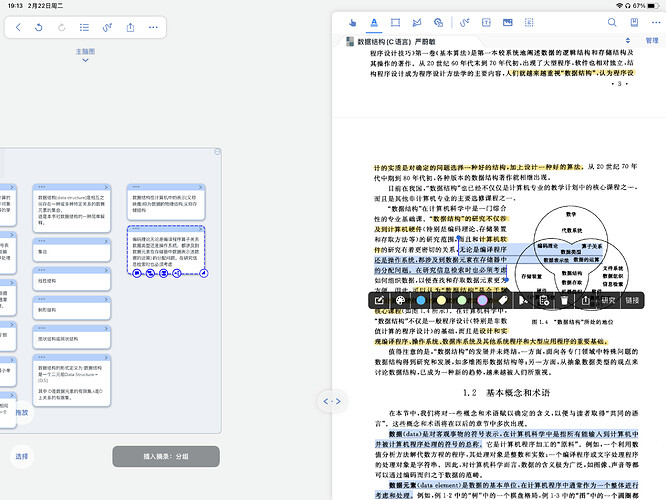Tap the Wi-Fi status icon

click(619, 6)
